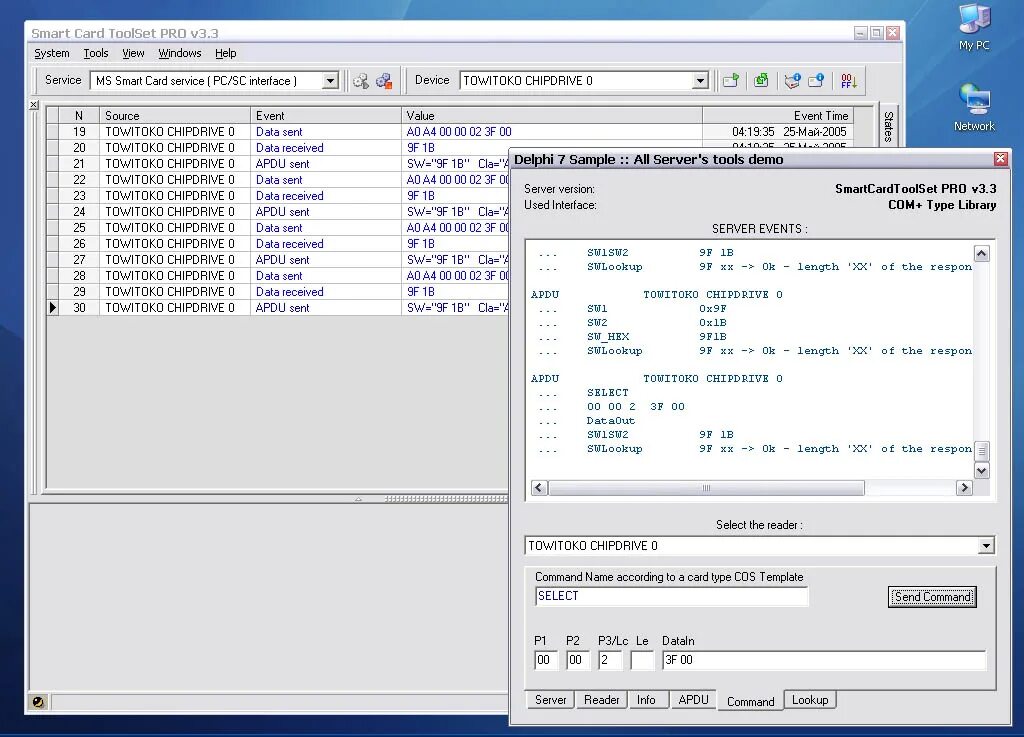Open the Help menu
The width and height of the screenshot is (1024, 737).
pyautogui.click(x=226, y=54)
